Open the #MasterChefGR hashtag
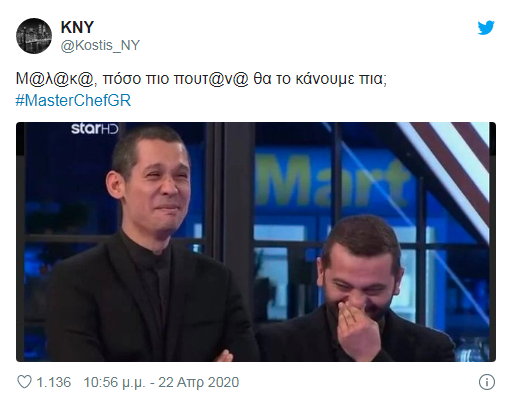Viewport: 512px width, 402px height. click(73, 100)
